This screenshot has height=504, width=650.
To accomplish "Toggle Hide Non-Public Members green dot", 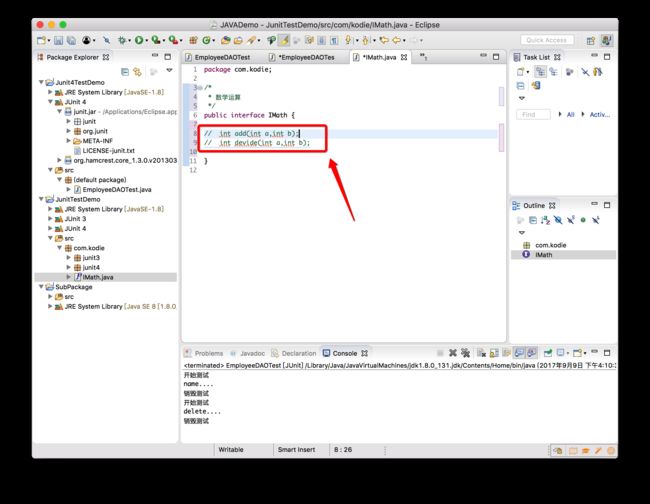I will point(583,220).
